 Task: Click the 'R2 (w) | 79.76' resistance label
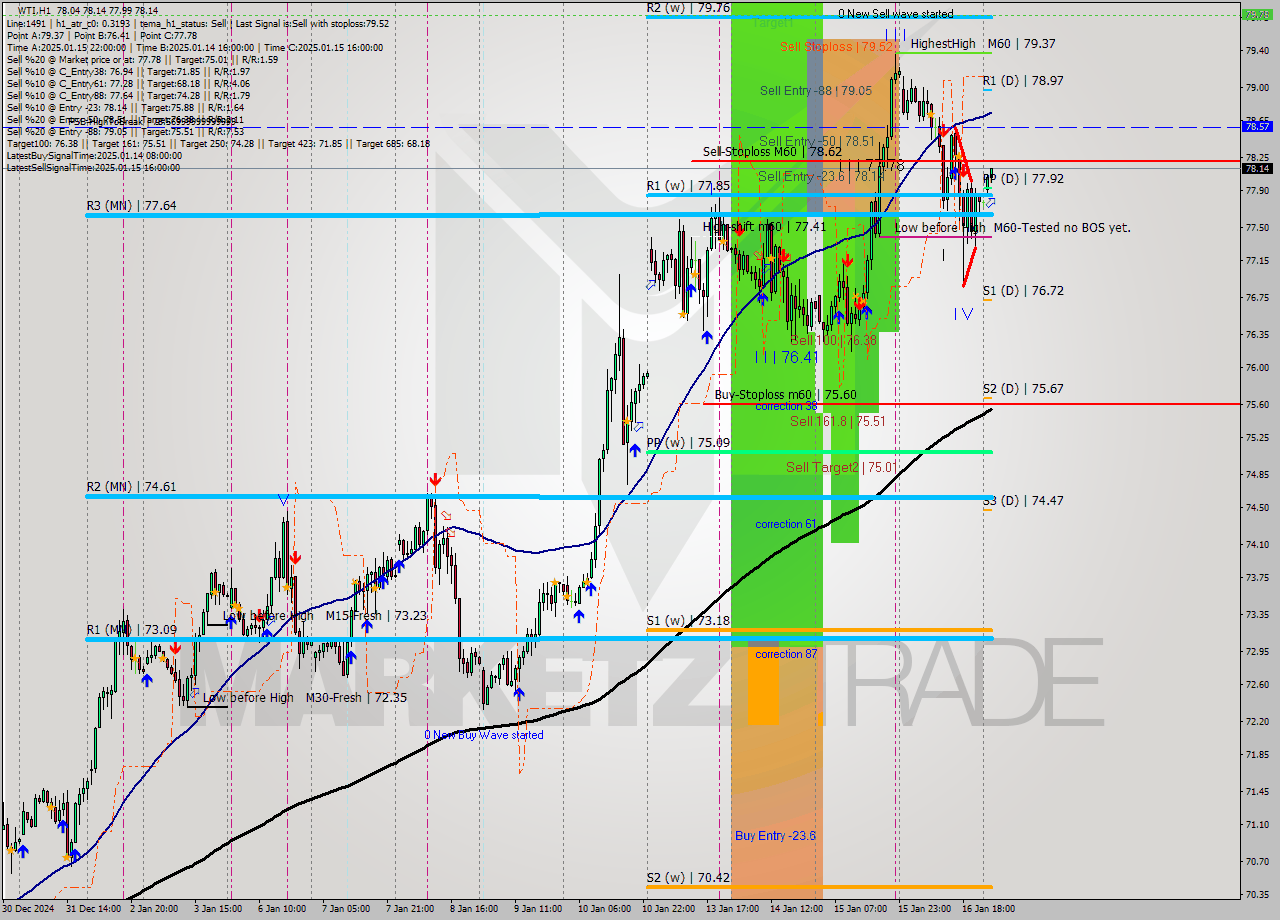(687, 7)
